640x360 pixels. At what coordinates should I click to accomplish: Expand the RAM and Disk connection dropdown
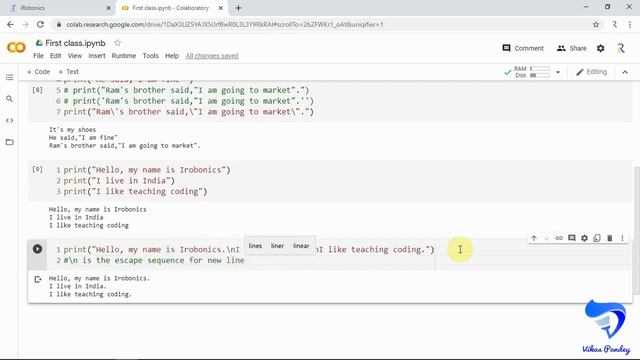tap(558, 72)
